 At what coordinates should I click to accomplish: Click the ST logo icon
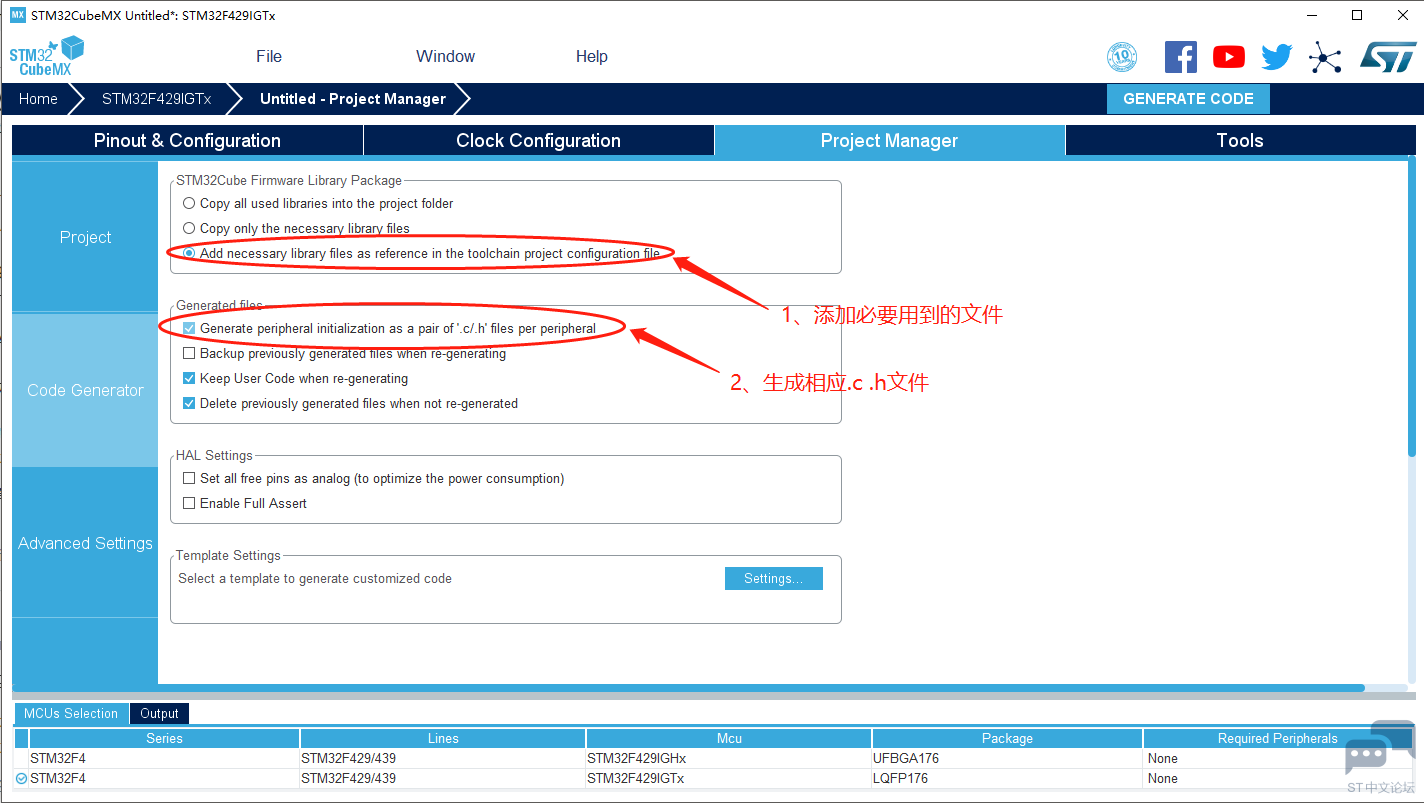1388,57
